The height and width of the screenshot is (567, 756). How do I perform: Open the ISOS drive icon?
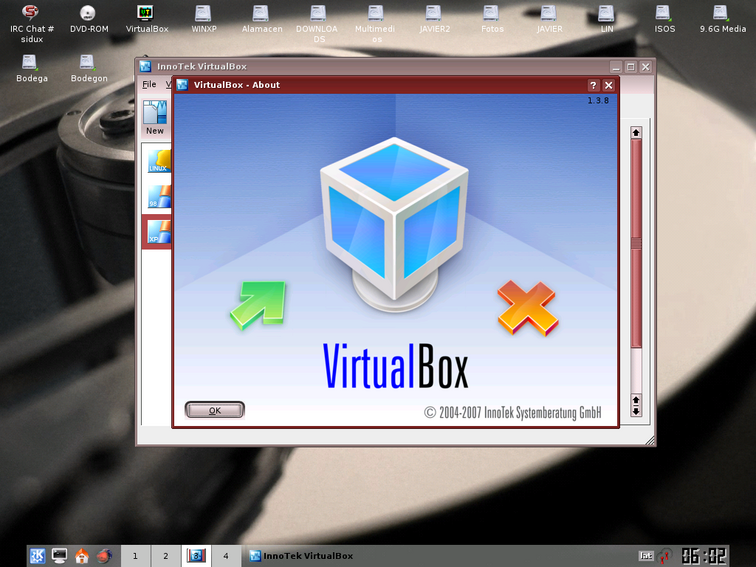(x=664, y=19)
